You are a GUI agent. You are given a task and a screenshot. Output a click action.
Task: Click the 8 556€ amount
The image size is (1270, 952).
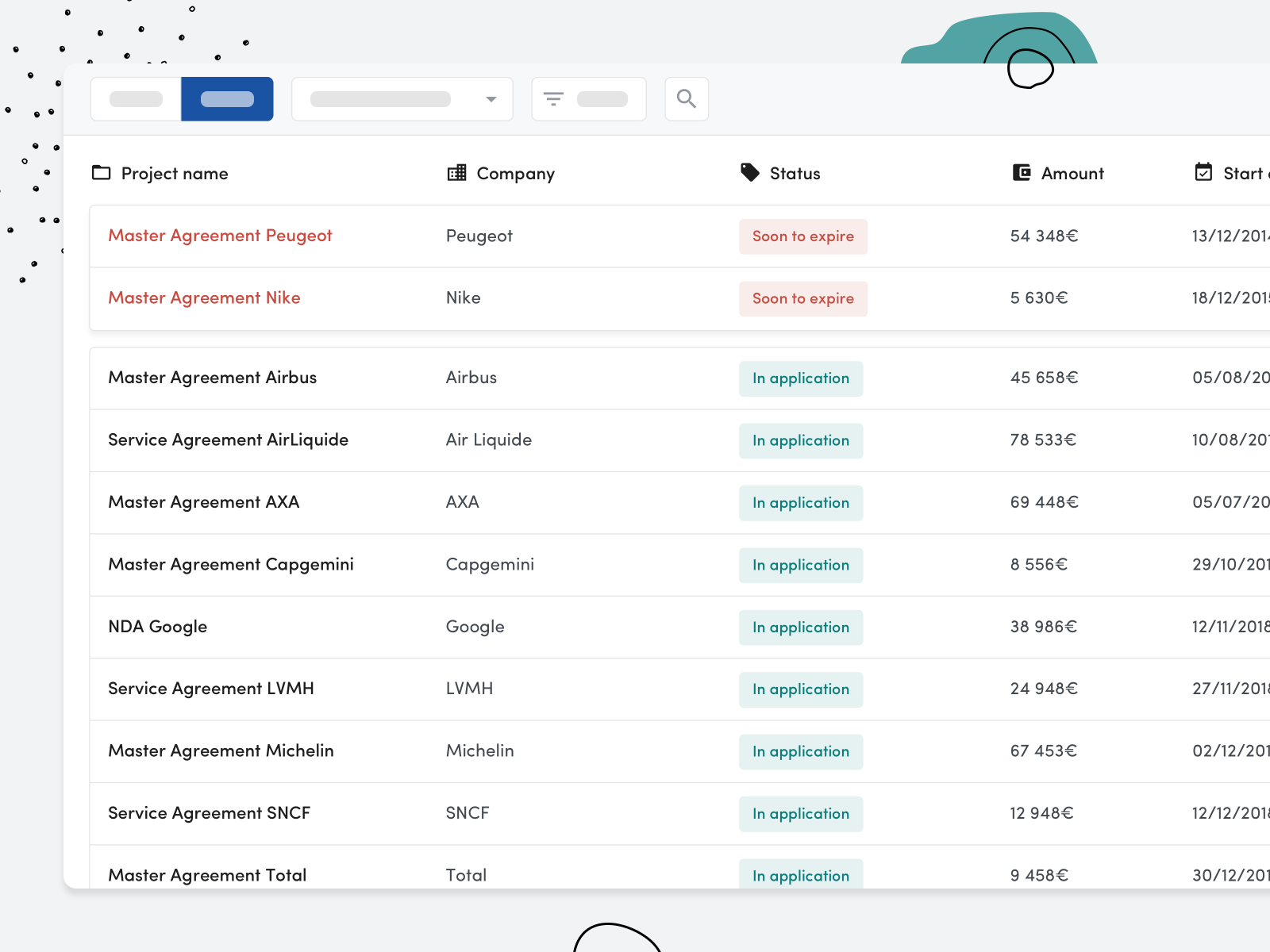coord(1039,565)
